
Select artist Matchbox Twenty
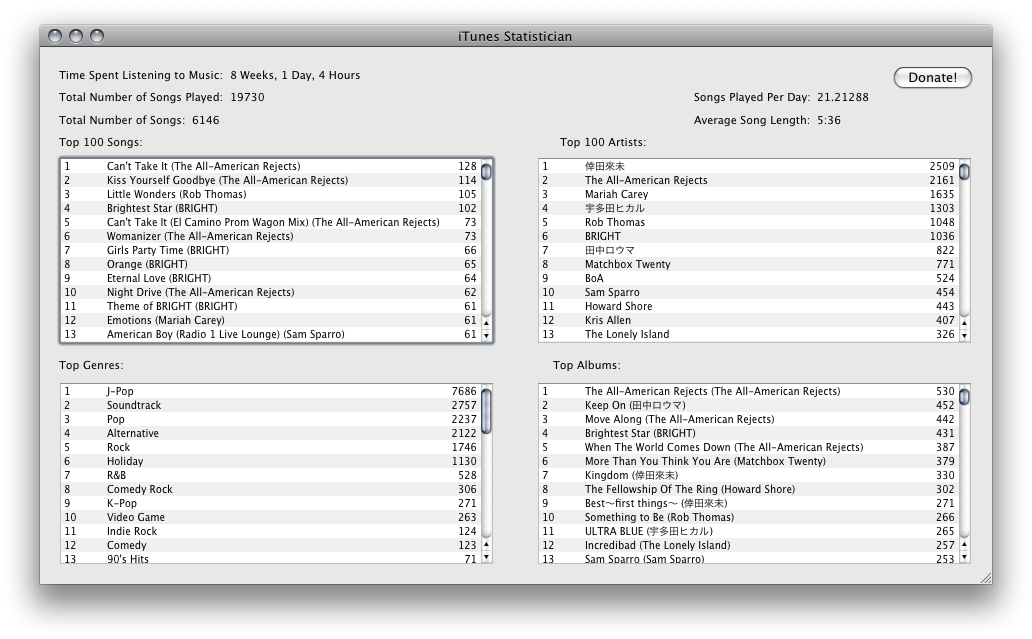[x=749, y=264]
